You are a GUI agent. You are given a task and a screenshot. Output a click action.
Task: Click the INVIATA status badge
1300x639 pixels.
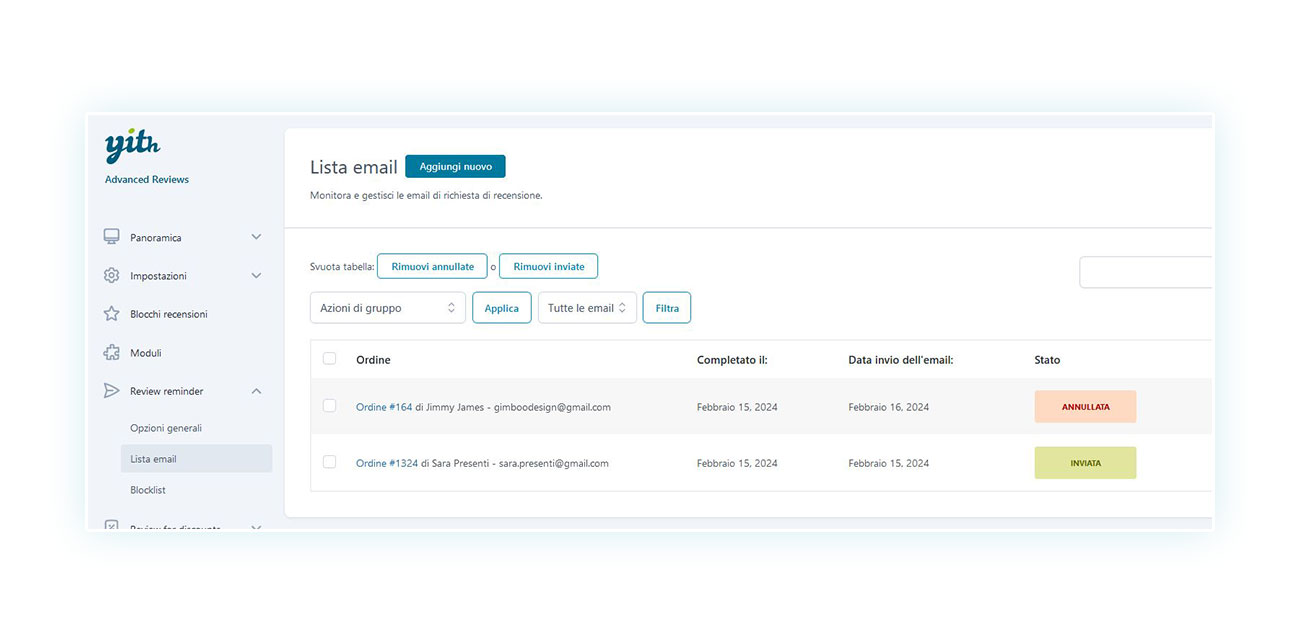tap(1085, 463)
